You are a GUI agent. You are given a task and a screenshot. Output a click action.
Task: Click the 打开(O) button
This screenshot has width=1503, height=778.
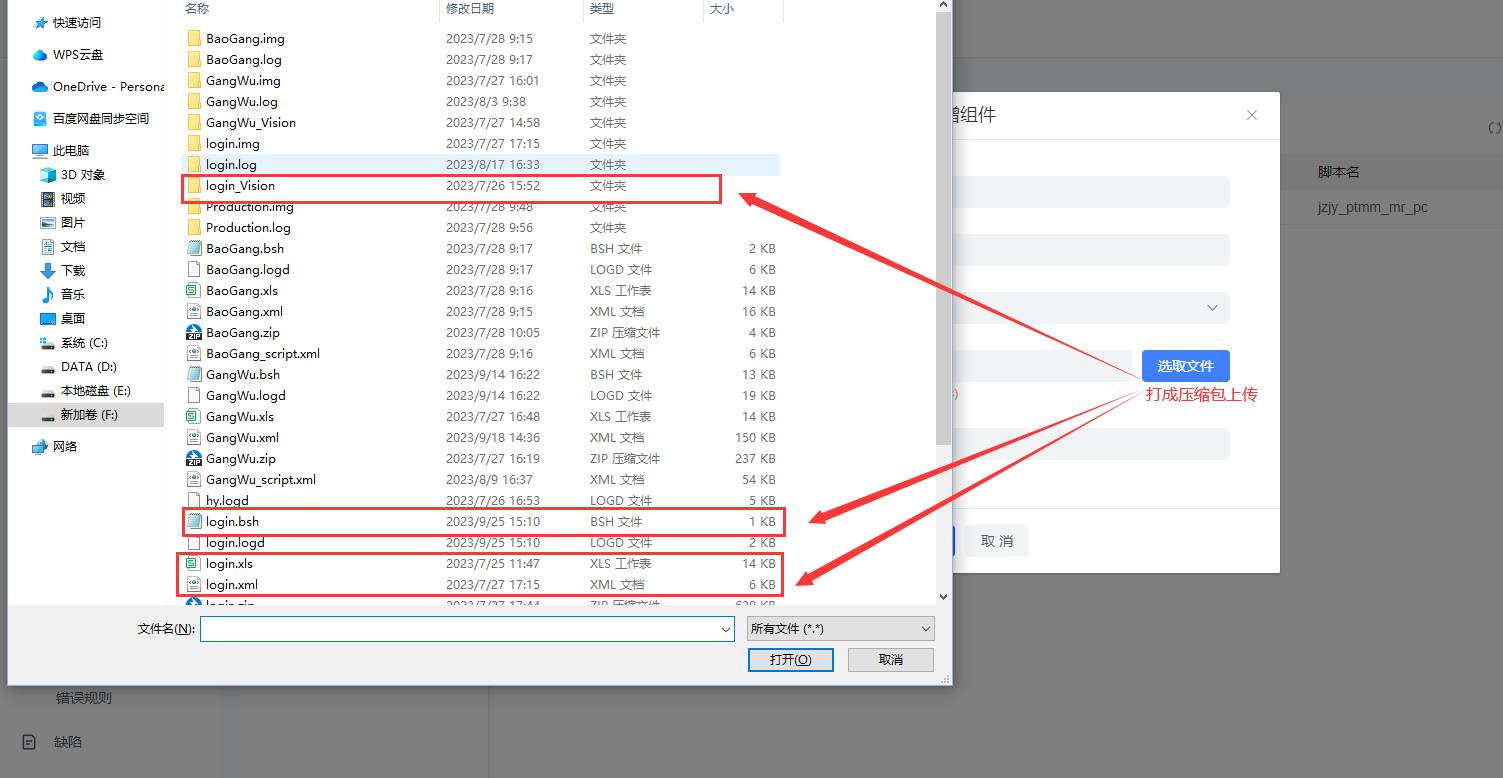pyautogui.click(x=790, y=660)
